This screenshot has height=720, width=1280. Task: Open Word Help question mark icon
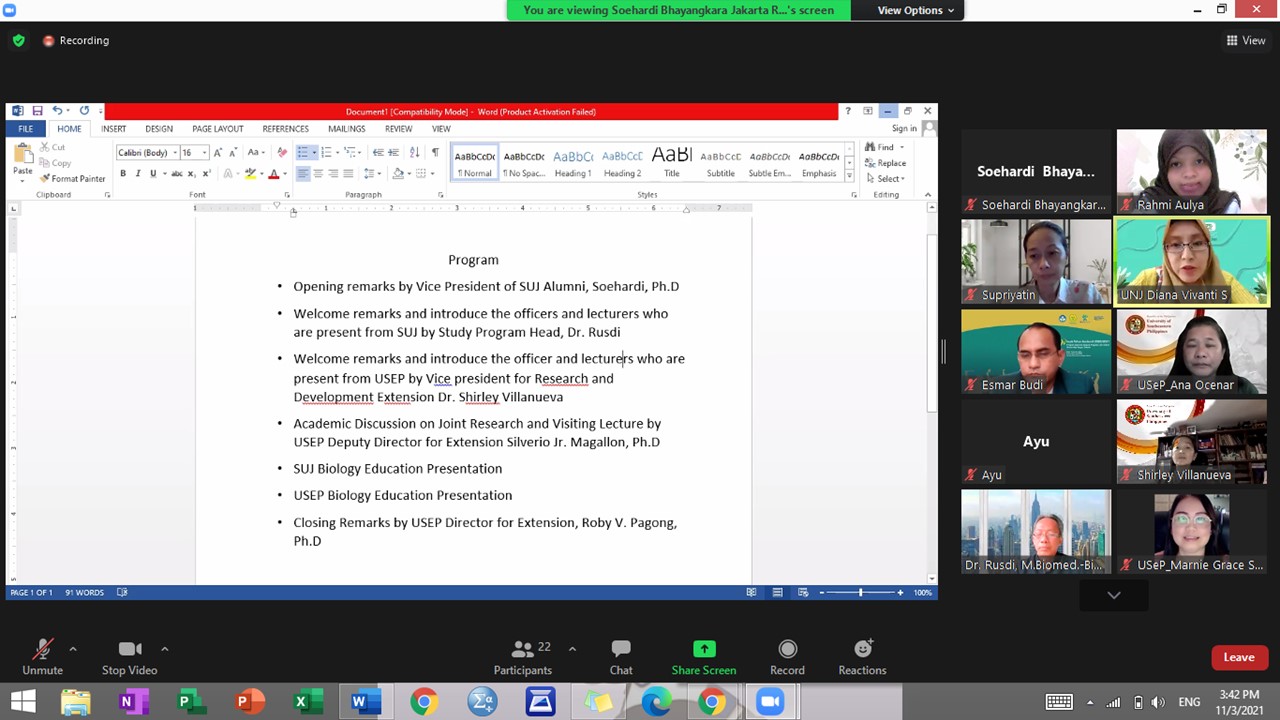point(848,111)
